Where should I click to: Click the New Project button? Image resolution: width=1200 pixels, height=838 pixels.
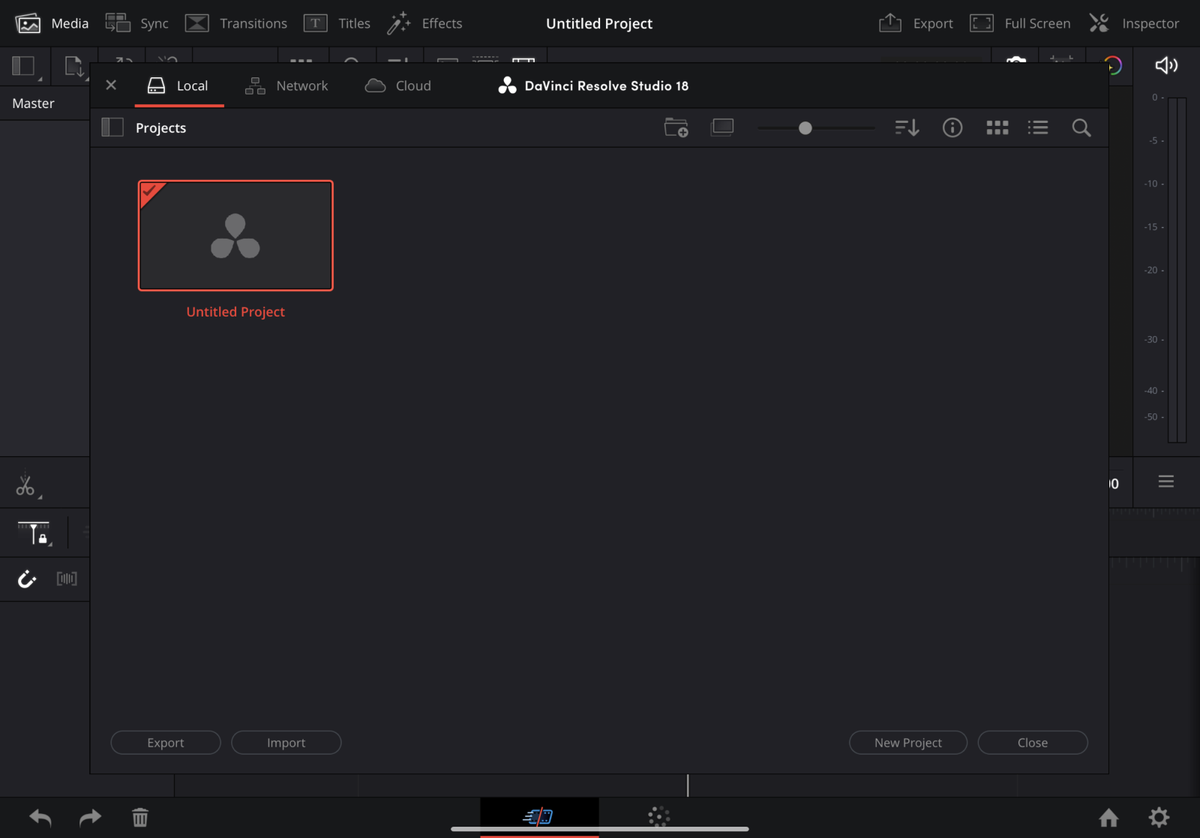click(907, 742)
